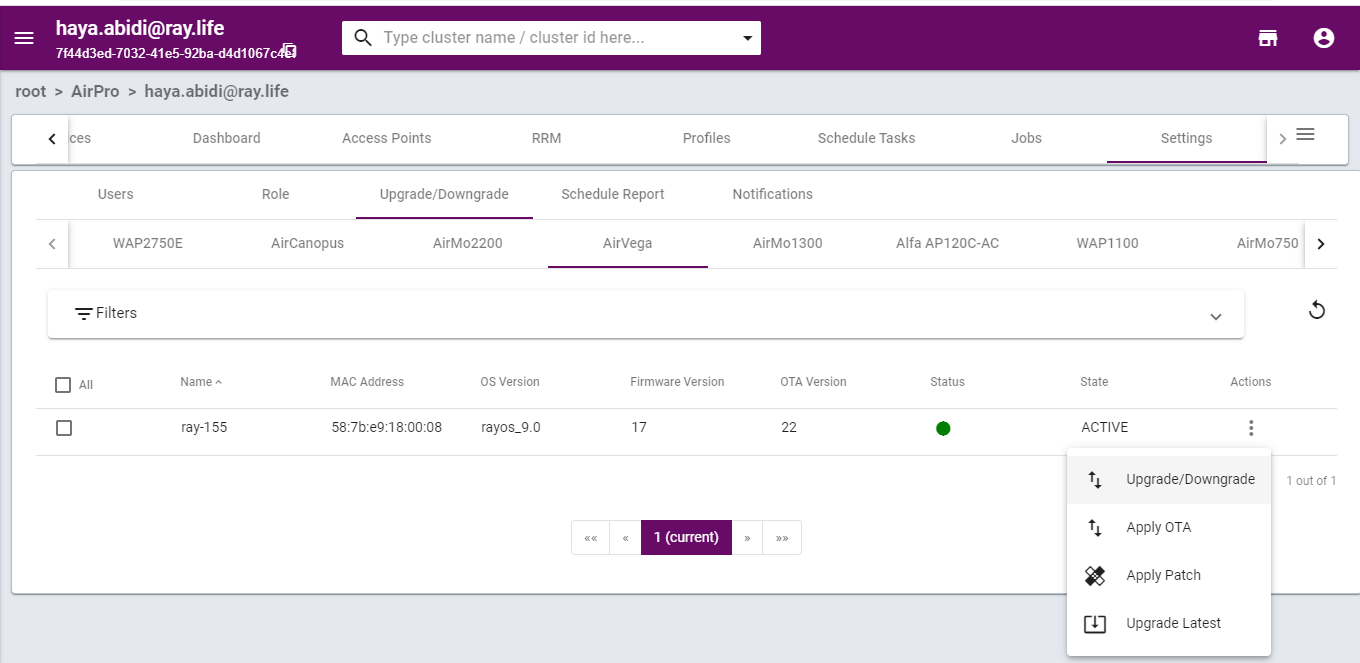Choose Upgrade/Downgrade from actions menu
1360x663 pixels.
pos(1169,480)
